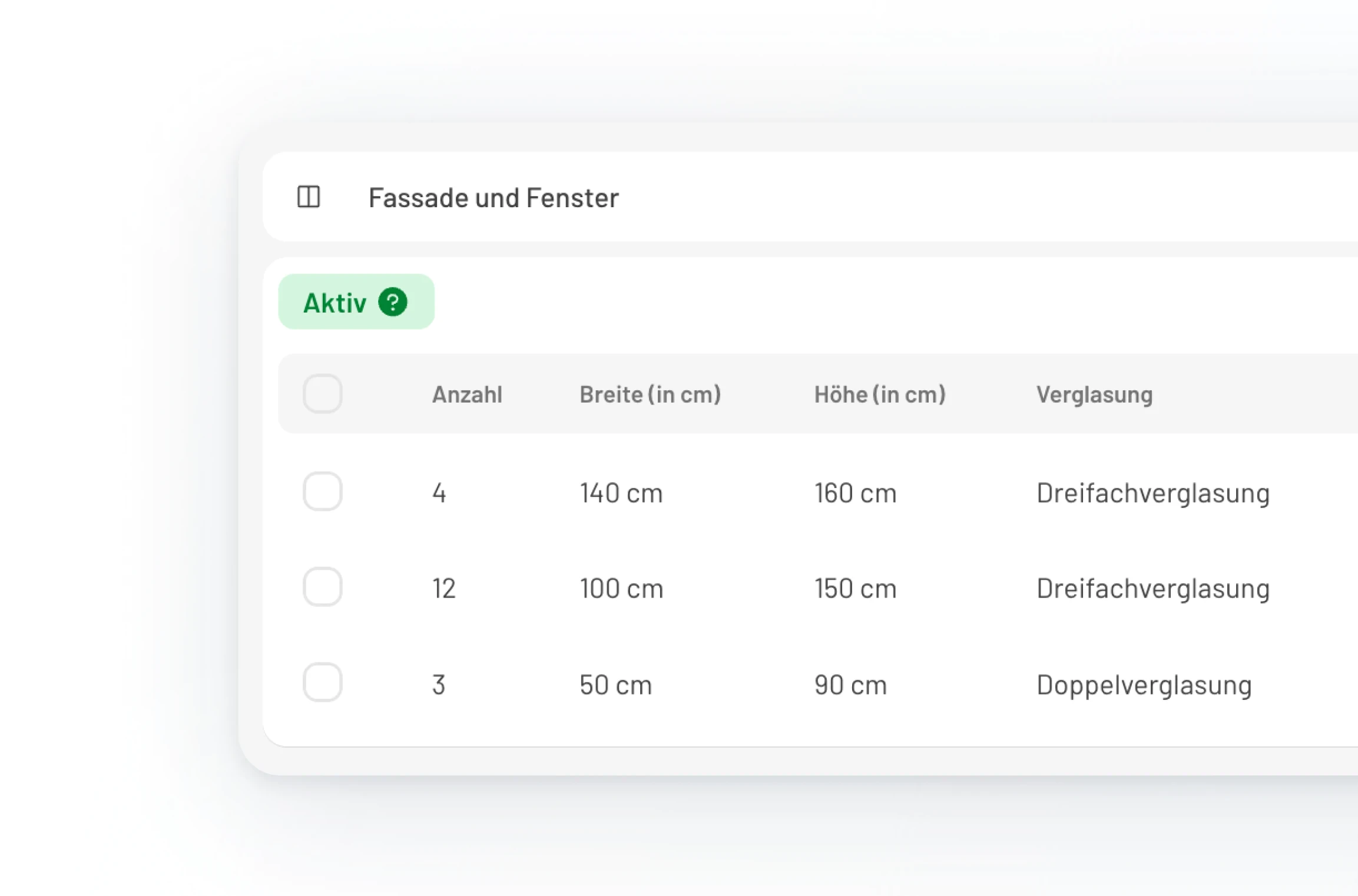
Task: Click the Fassade und Fenster title
Action: [493, 198]
